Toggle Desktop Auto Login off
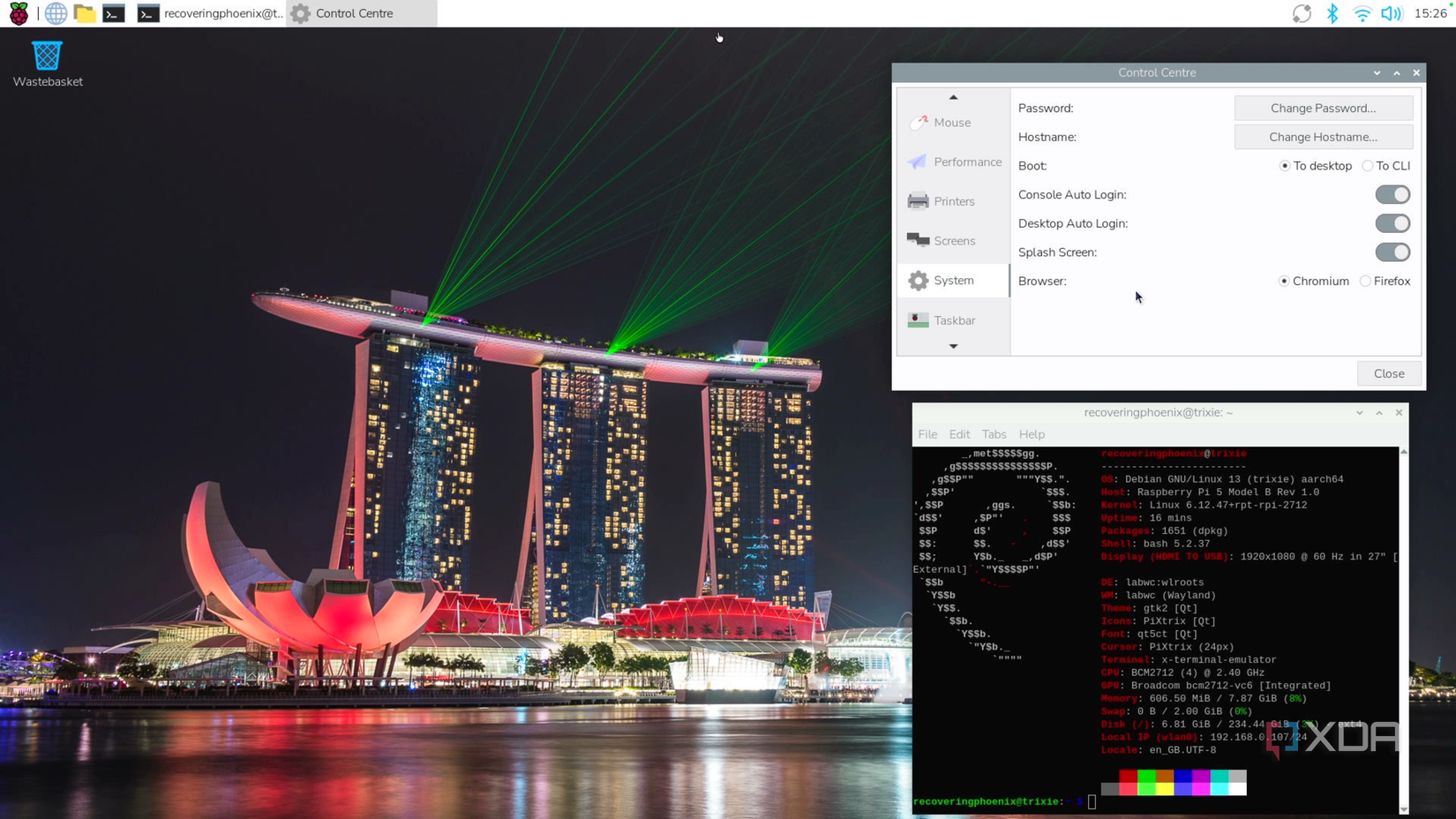 (1392, 223)
